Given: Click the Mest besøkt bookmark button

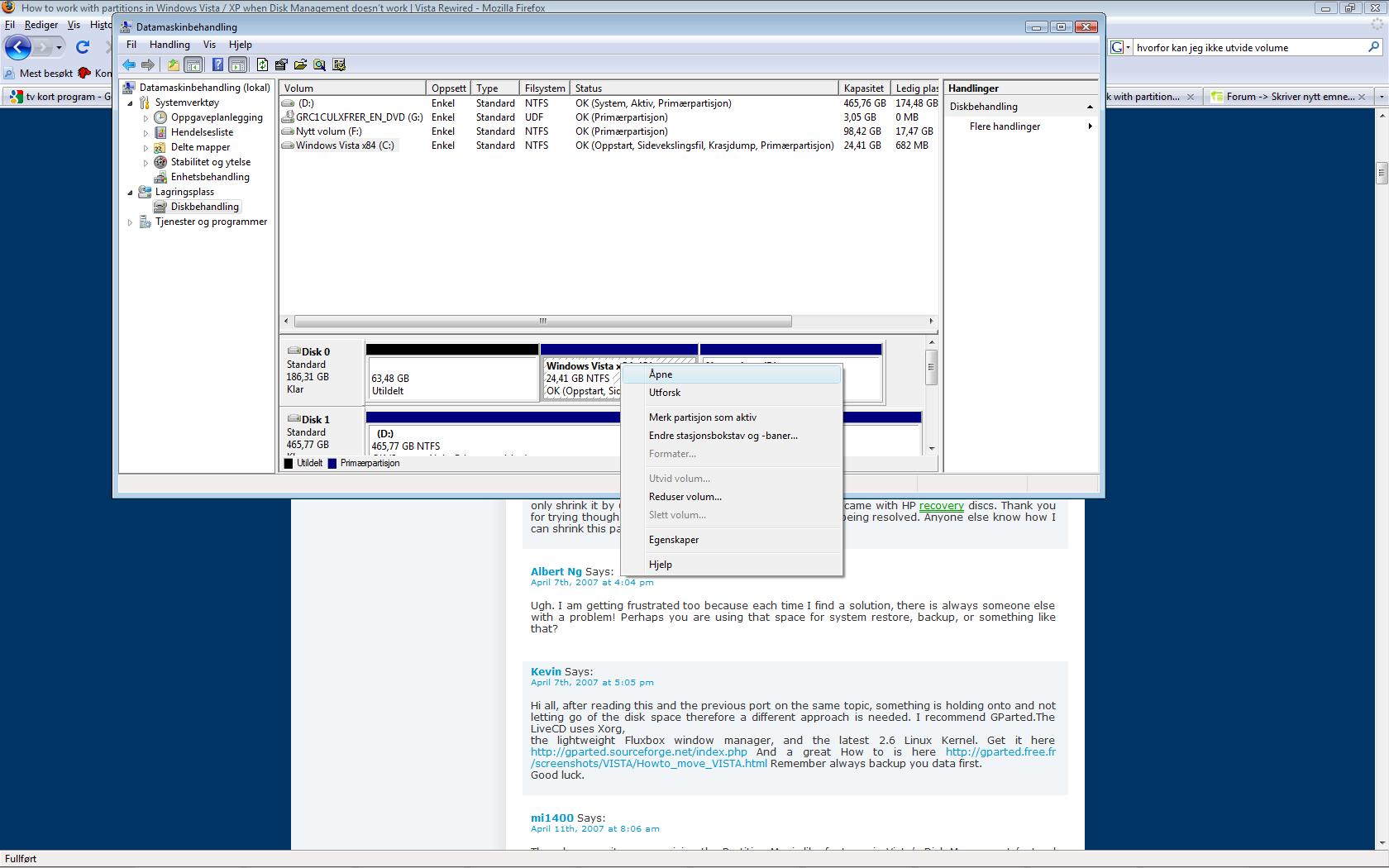Looking at the screenshot, I should pos(39,73).
